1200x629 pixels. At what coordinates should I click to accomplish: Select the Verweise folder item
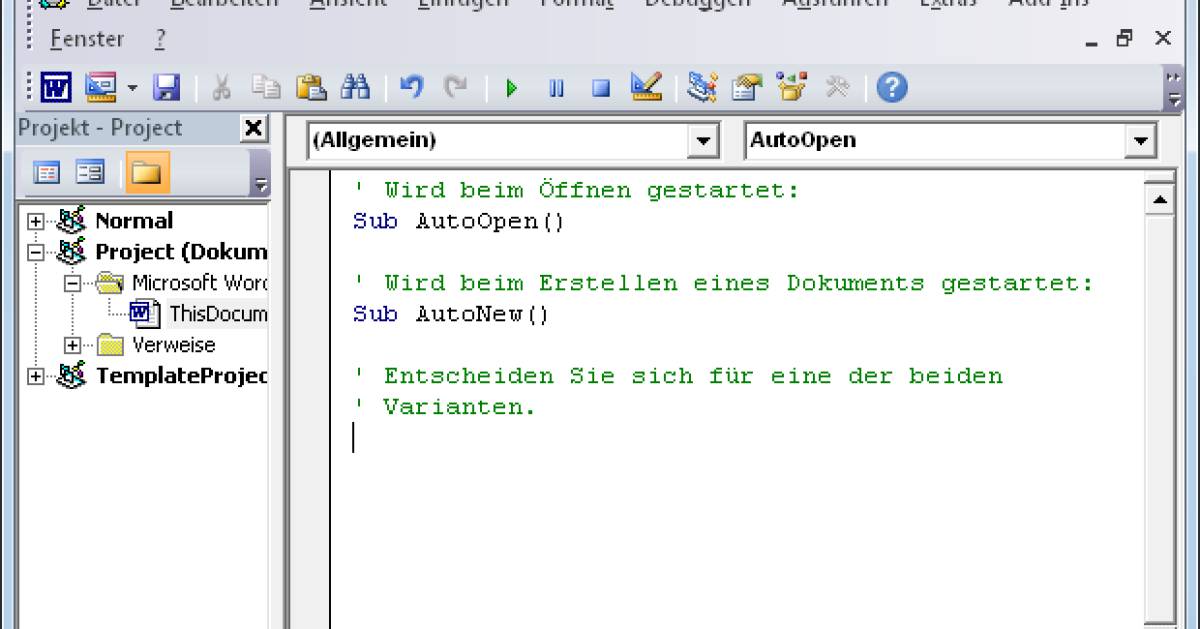tap(173, 345)
